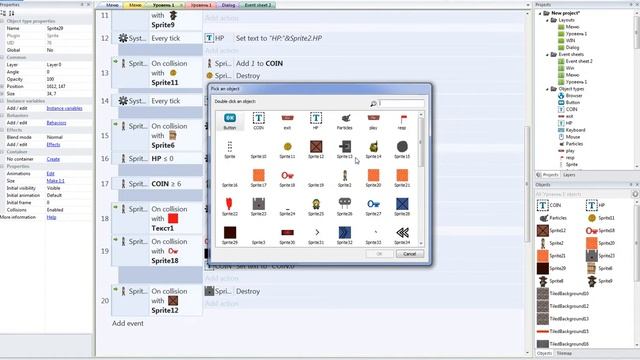Click Add event at sheet bottom

click(128, 323)
